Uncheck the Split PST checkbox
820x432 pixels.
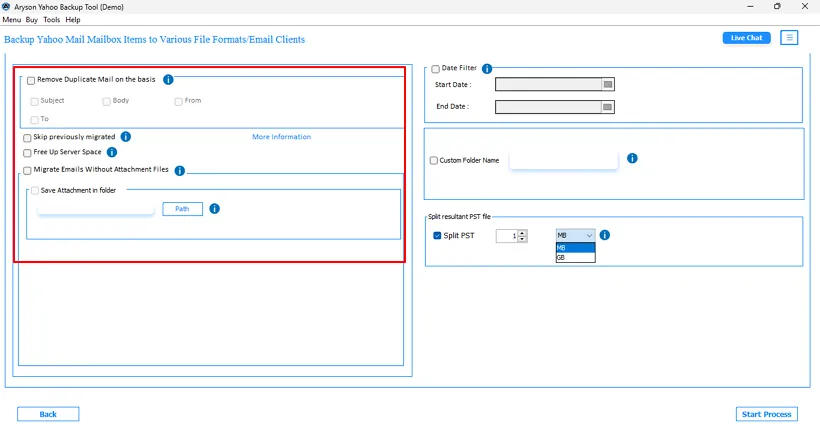click(437, 236)
